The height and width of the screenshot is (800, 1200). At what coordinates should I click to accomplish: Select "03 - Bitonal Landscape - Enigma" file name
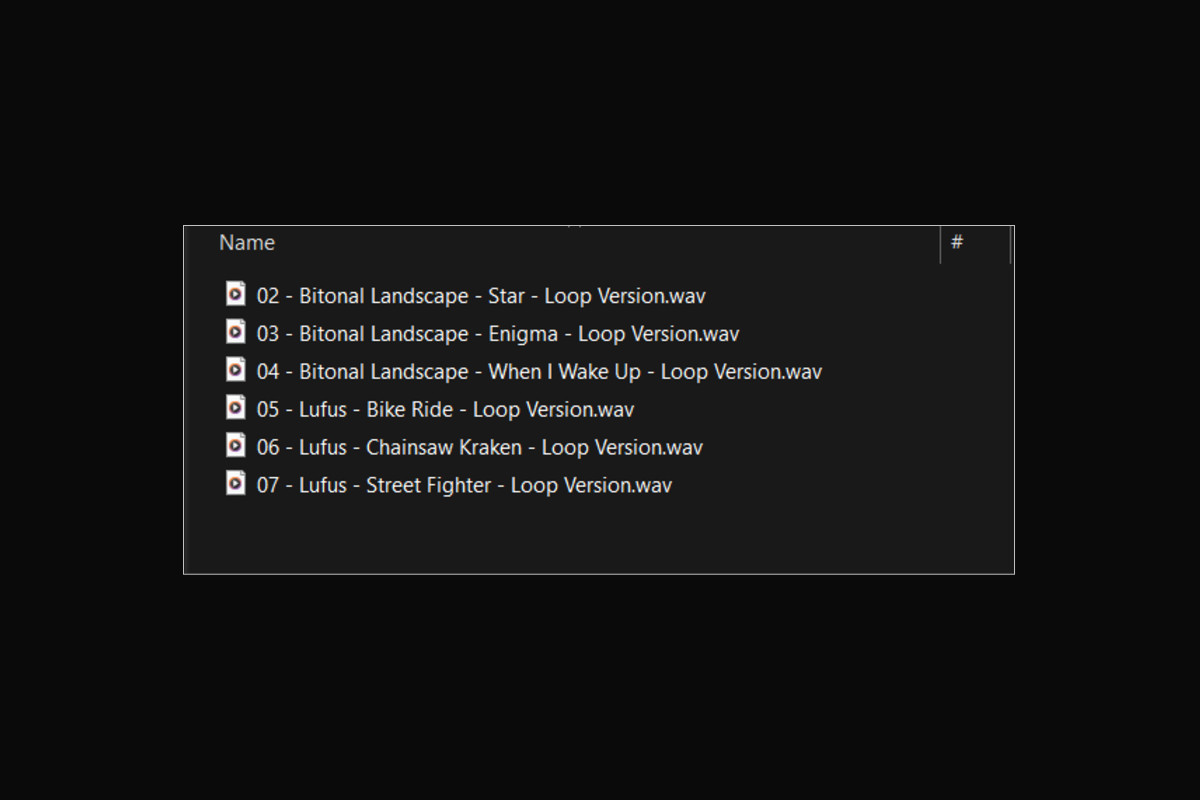click(498, 334)
